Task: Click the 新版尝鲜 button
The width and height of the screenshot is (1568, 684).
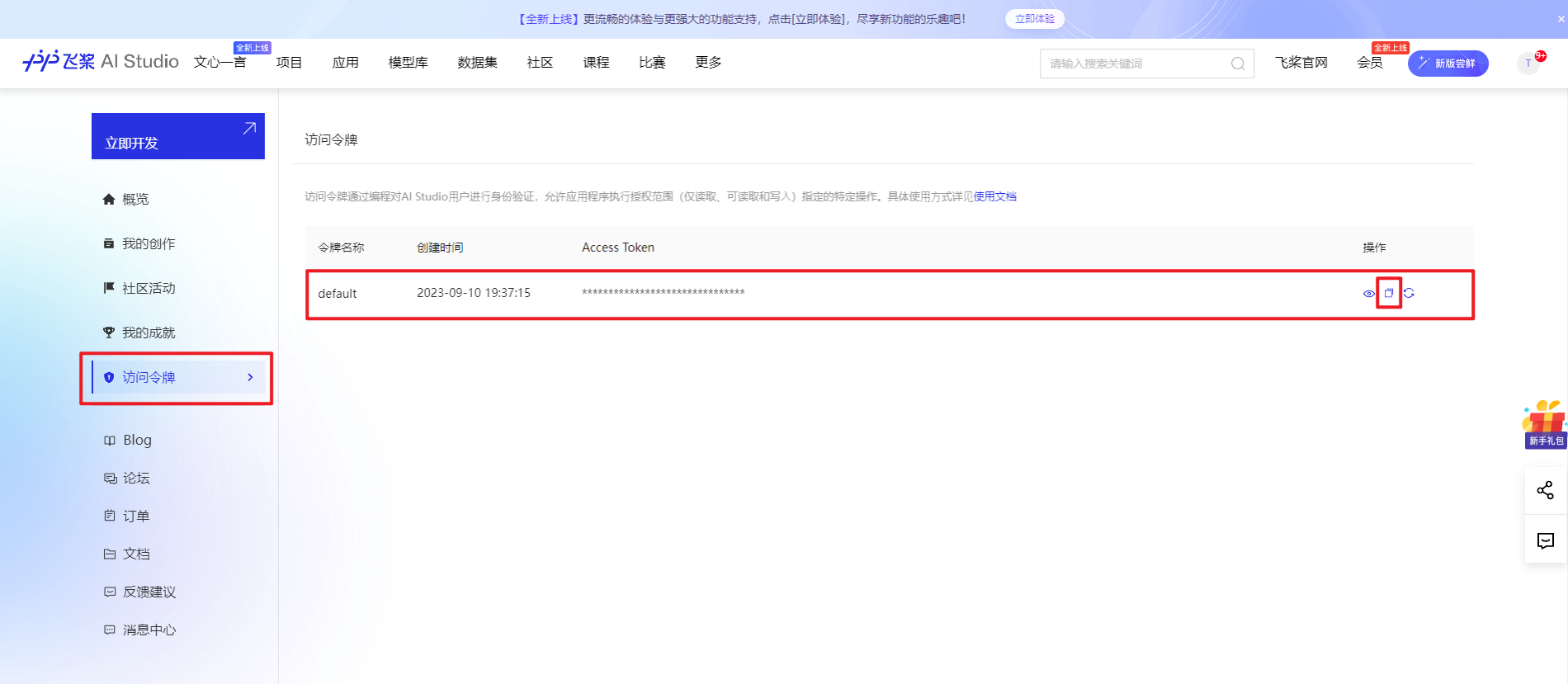Action: click(x=1448, y=64)
